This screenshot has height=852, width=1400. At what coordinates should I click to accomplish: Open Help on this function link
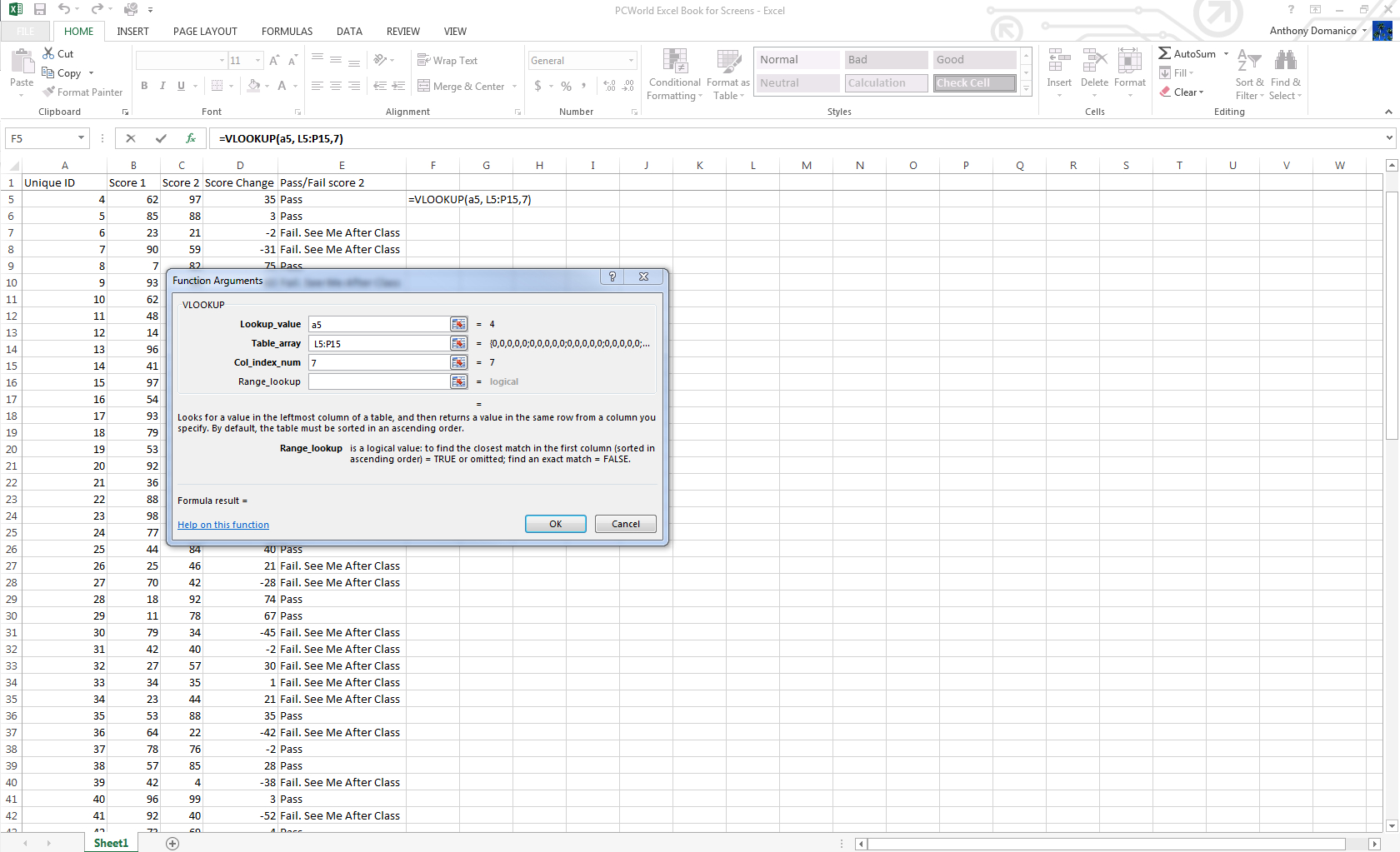(x=222, y=524)
